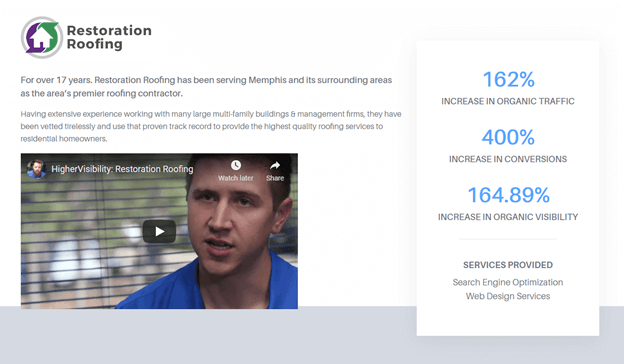The image size is (624, 364).
Task: Click the Increase in Conversions label
Action: coord(508,159)
